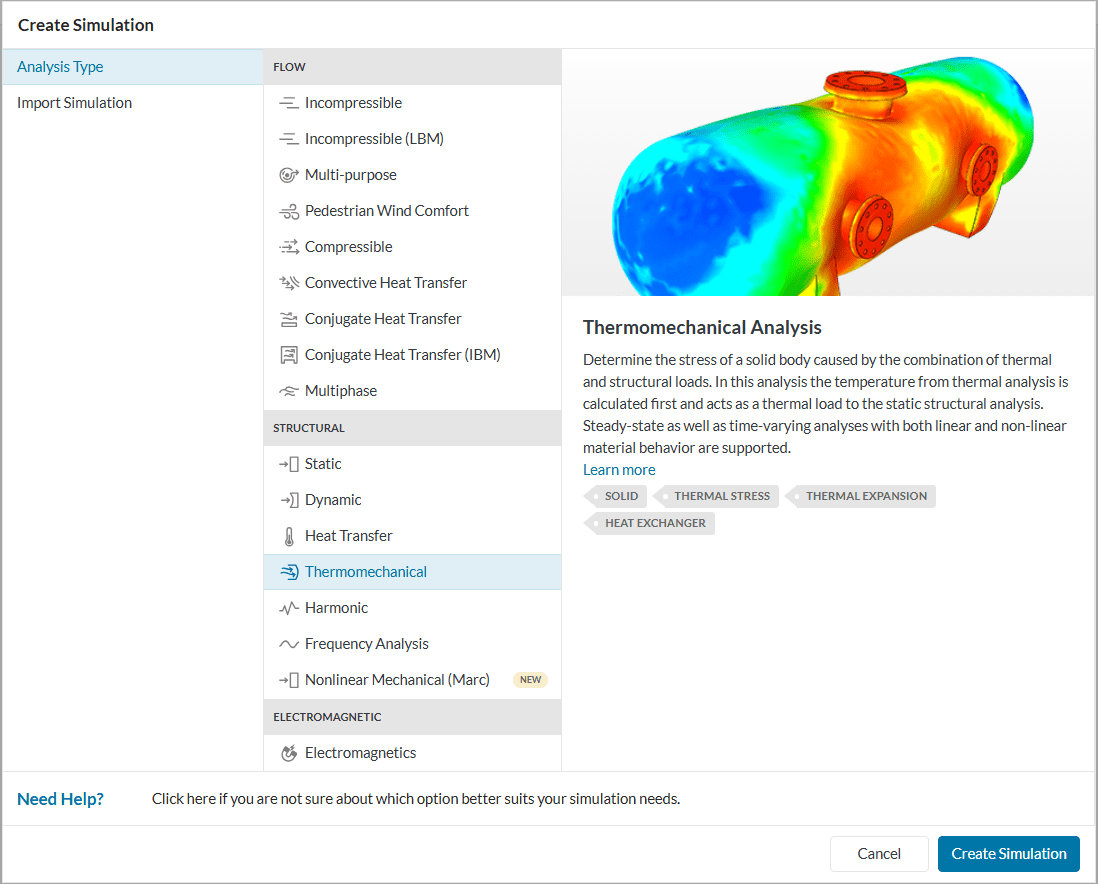Pick the Frequency Analysis wave icon
The width and height of the screenshot is (1098, 884).
pos(289,644)
